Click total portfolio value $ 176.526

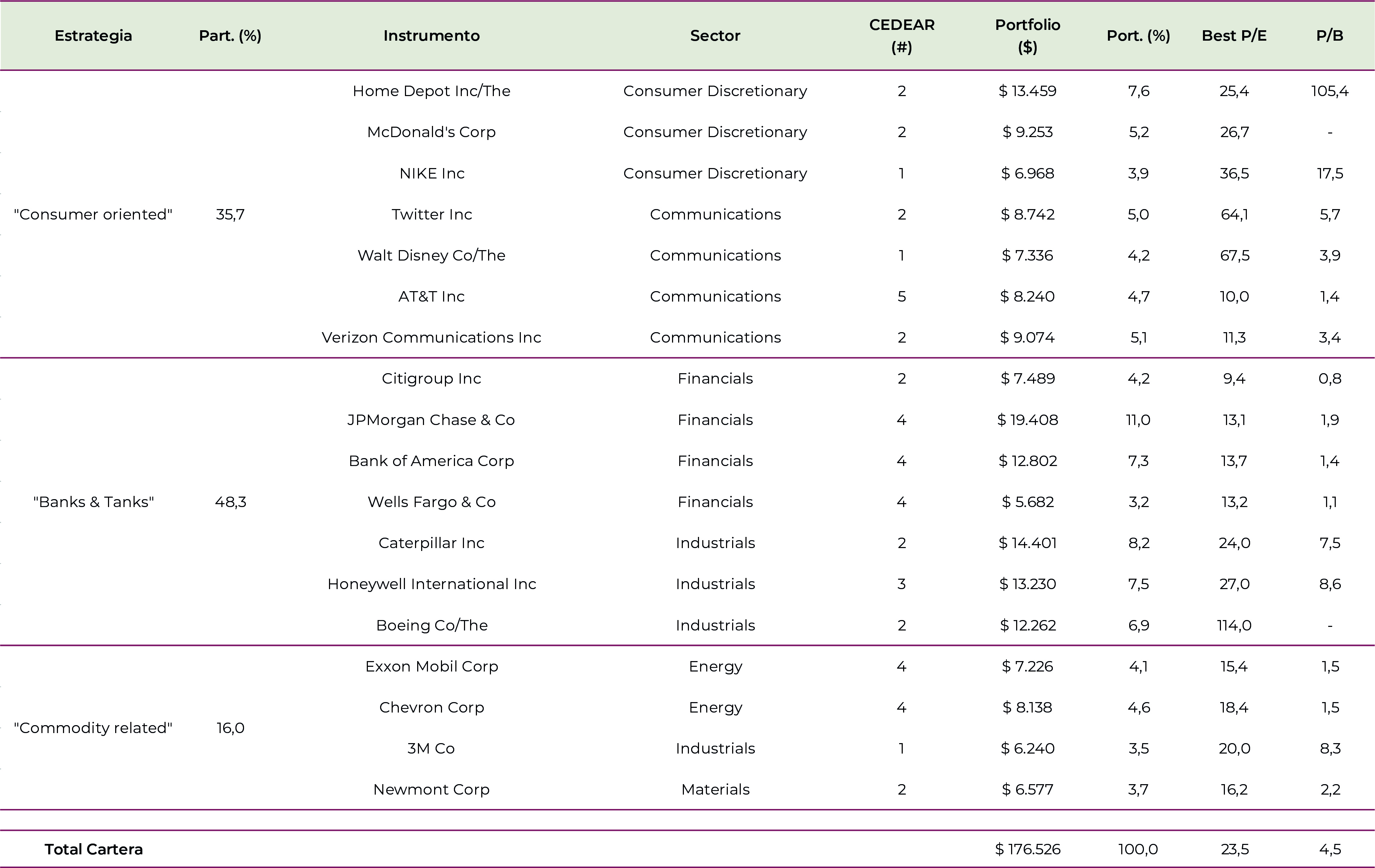(x=1027, y=849)
